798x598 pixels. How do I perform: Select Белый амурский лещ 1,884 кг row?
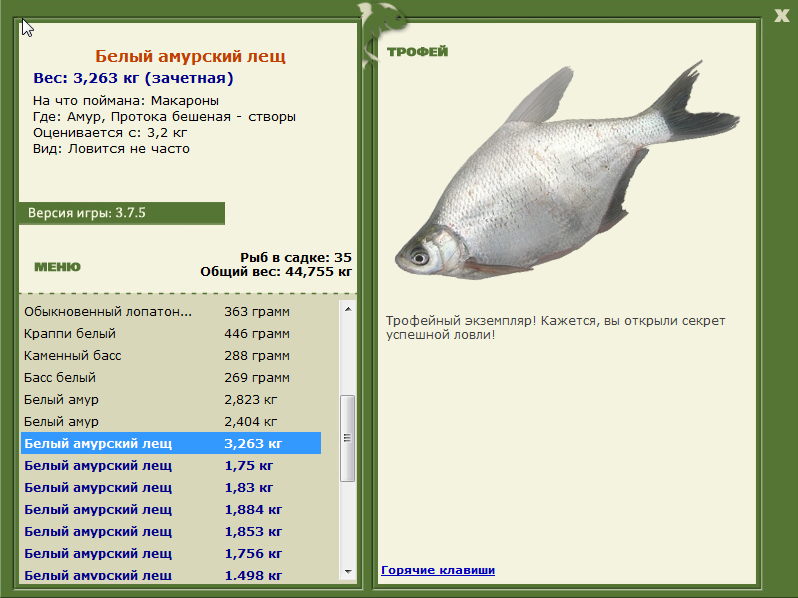pyautogui.click(x=171, y=509)
